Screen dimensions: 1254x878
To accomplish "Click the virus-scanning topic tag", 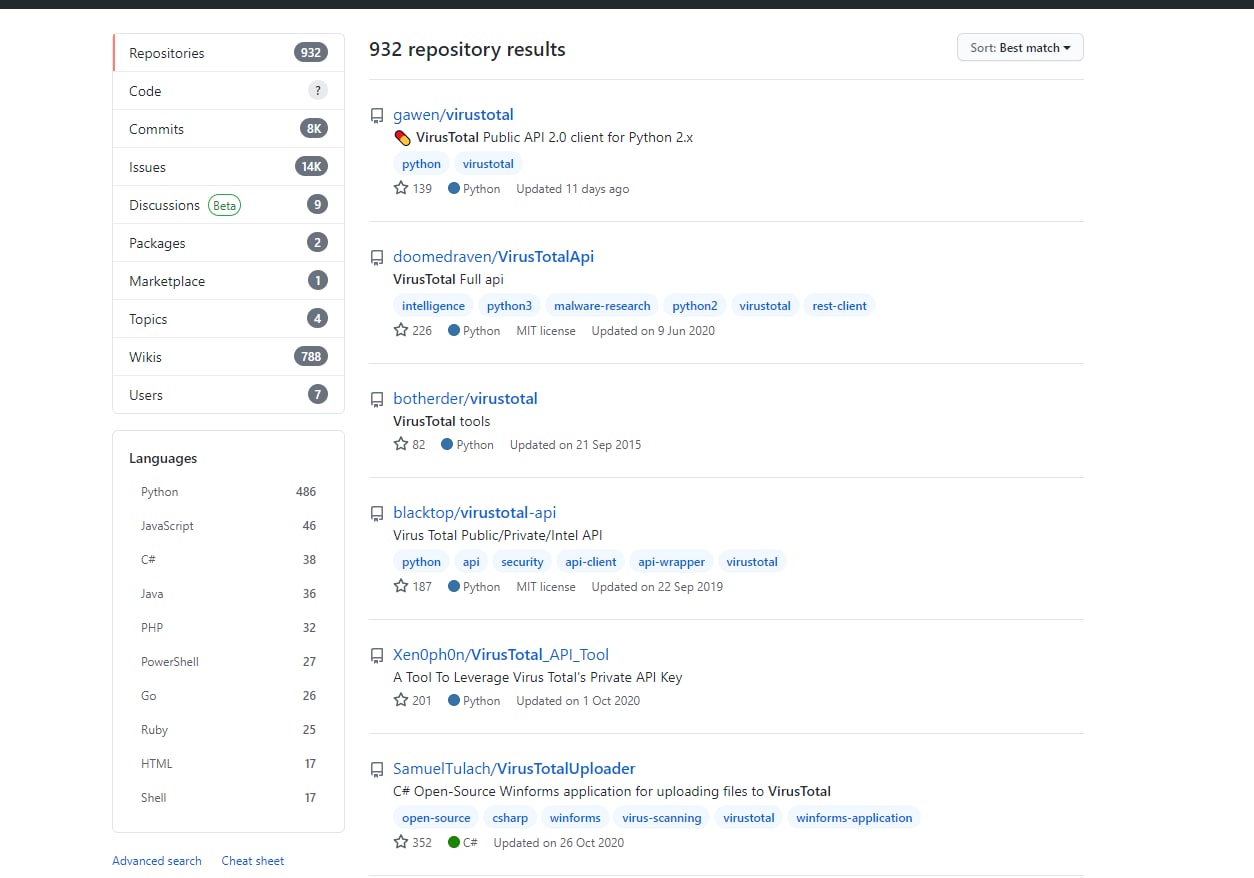I will (x=662, y=818).
